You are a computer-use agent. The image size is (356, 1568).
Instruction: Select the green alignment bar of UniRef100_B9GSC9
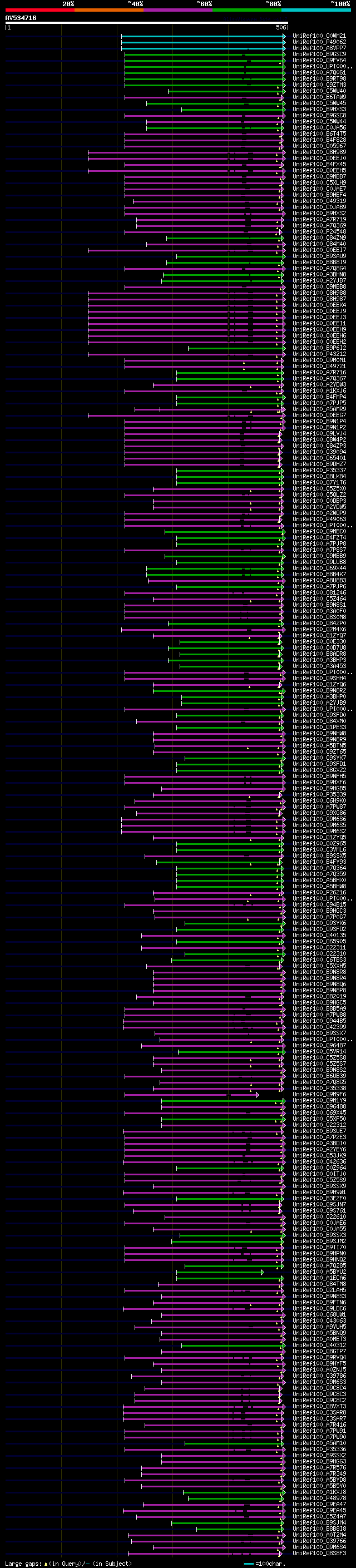tap(205, 54)
